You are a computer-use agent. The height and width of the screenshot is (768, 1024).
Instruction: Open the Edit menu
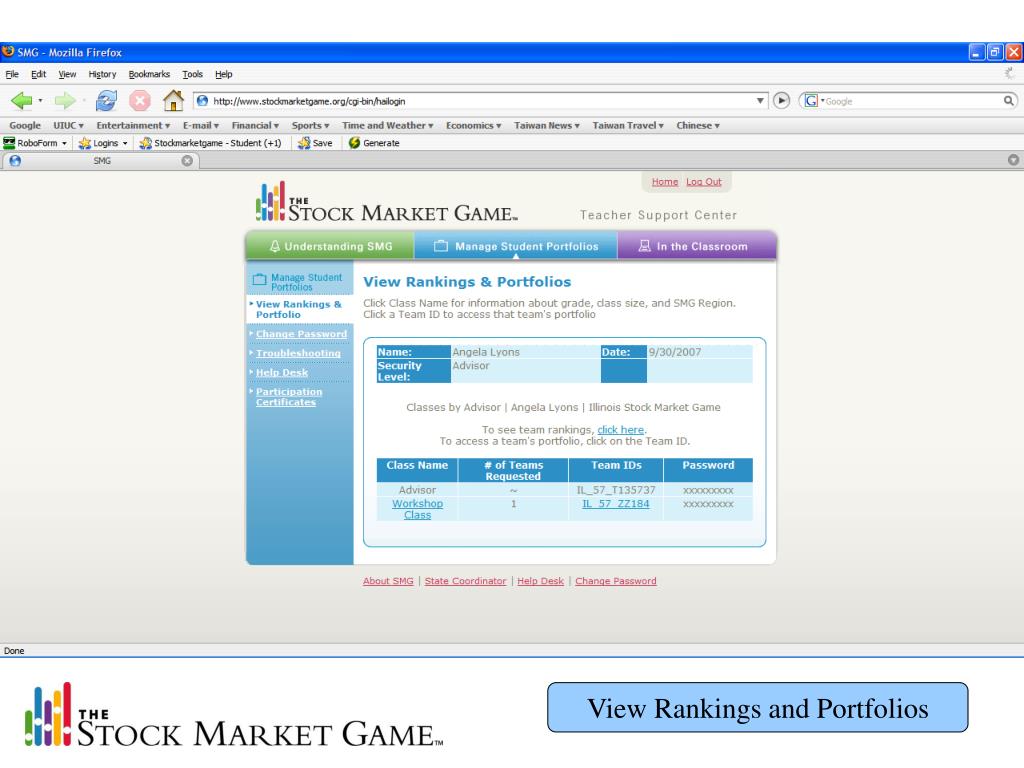coord(39,74)
